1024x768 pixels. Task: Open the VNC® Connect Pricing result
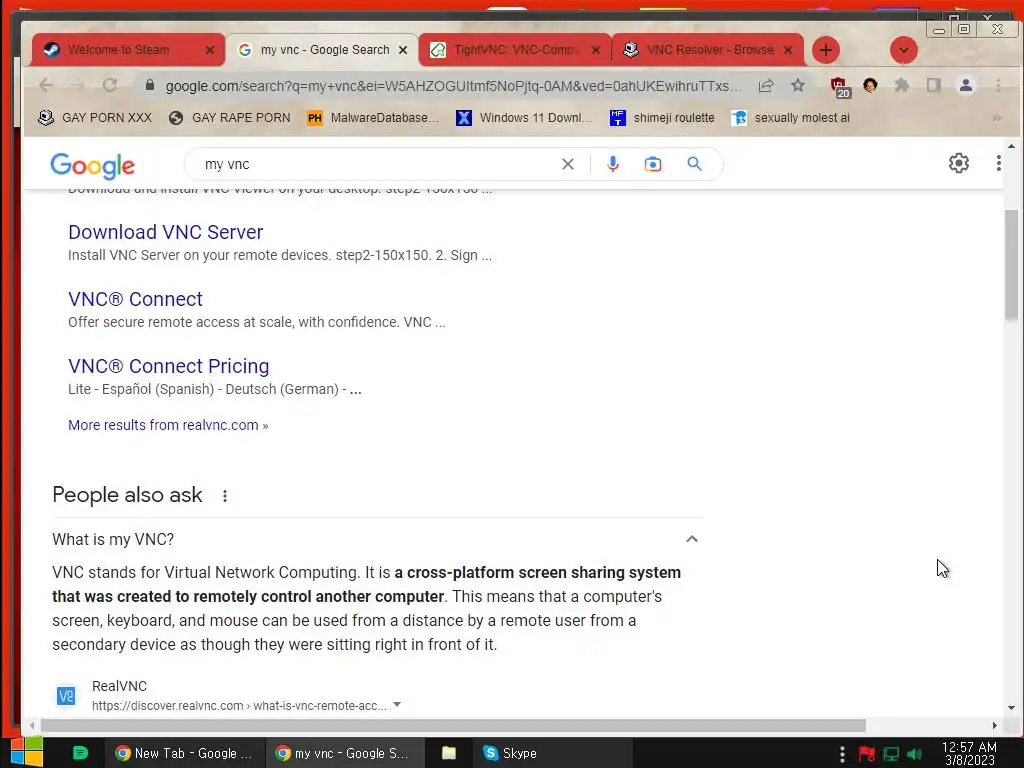tap(168, 366)
